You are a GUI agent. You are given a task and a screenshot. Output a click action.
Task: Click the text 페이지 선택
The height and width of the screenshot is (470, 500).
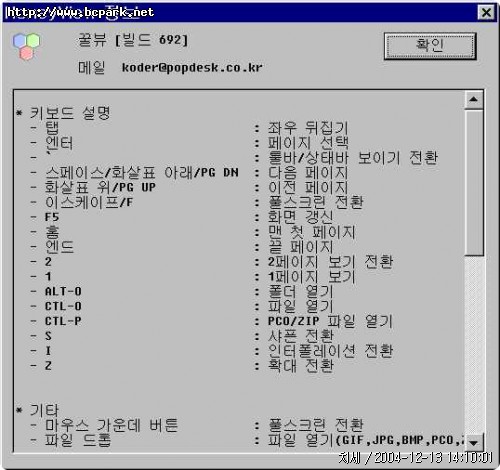pos(308,143)
